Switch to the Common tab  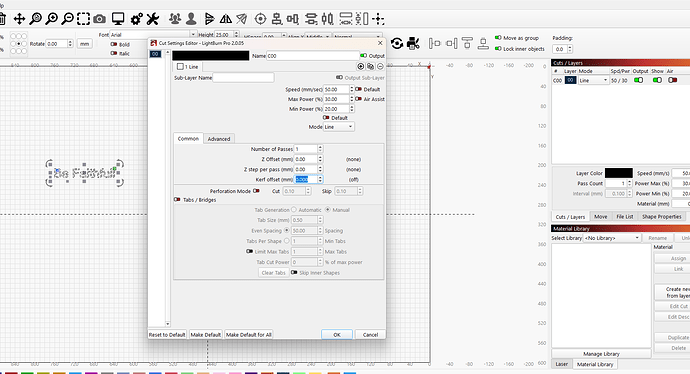coord(188,138)
